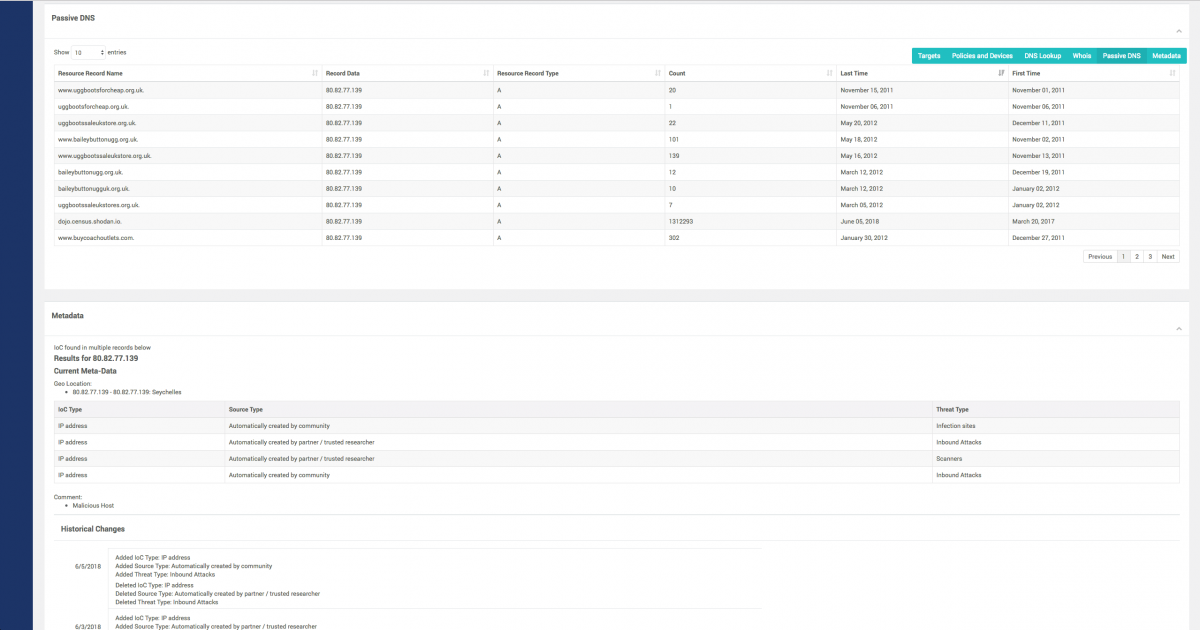Go to the Whois tab
Screen dimensions: 1200x630
coord(1082,56)
